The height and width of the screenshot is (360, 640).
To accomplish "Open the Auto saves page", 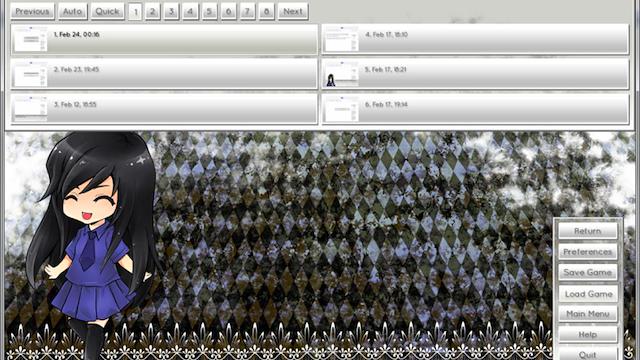I will click(73, 11).
